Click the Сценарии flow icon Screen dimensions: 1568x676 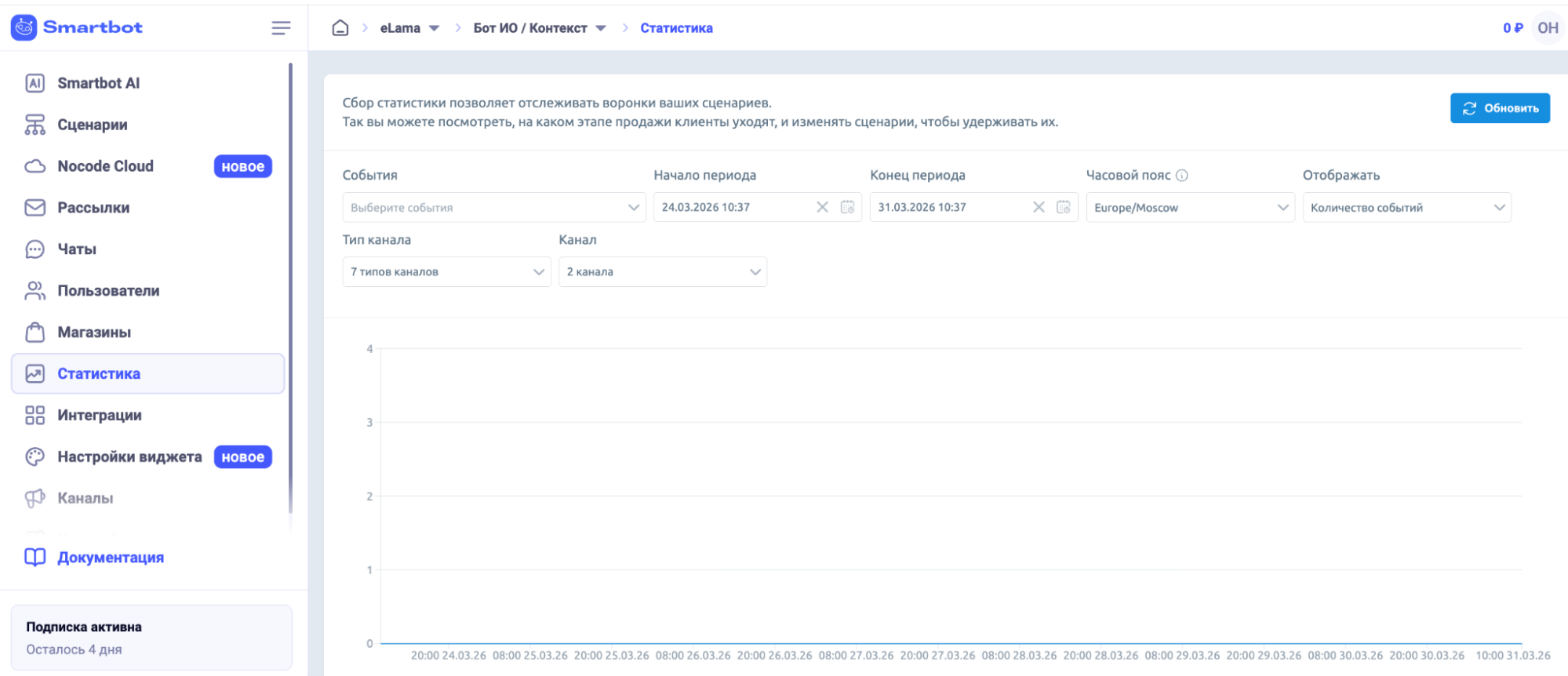click(x=35, y=125)
